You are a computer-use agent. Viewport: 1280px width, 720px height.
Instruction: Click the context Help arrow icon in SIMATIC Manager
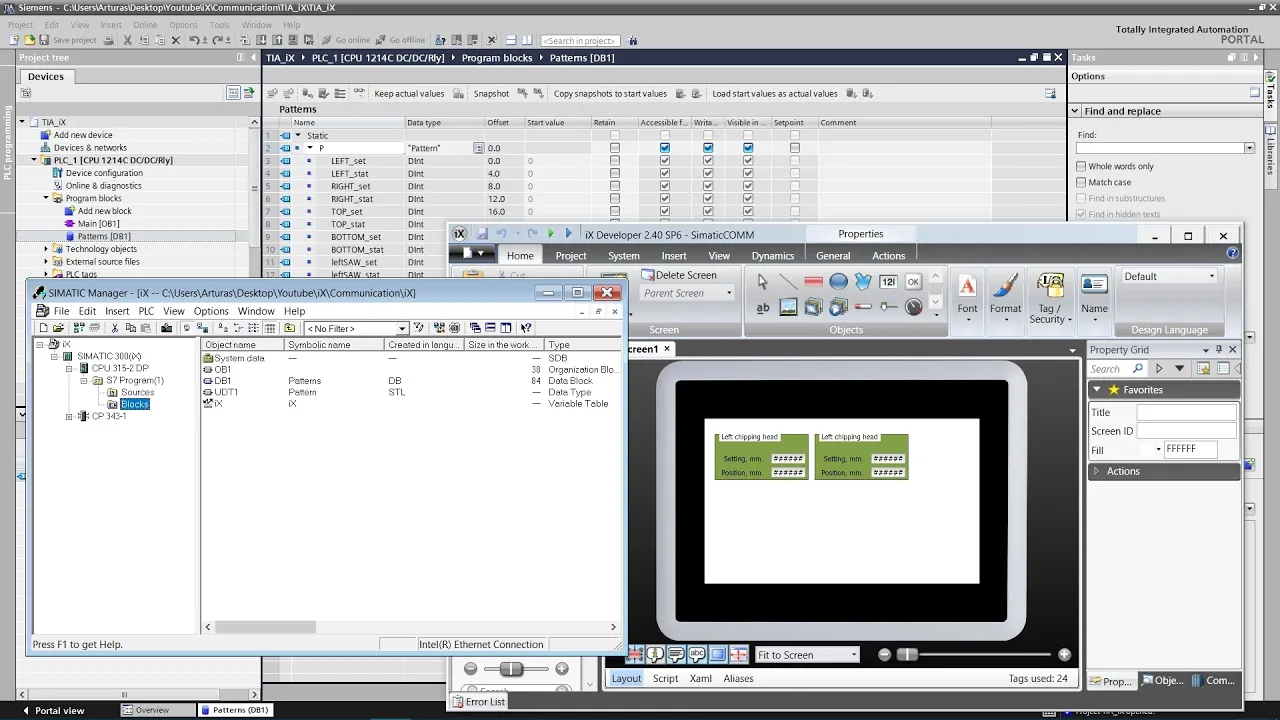526,328
